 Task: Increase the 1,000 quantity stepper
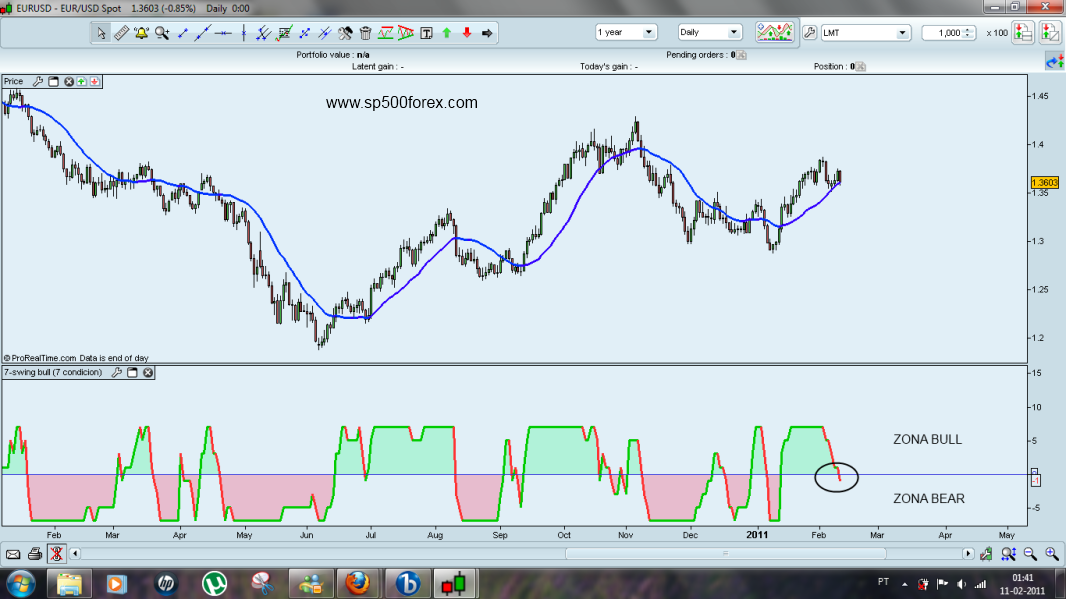click(968, 29)
